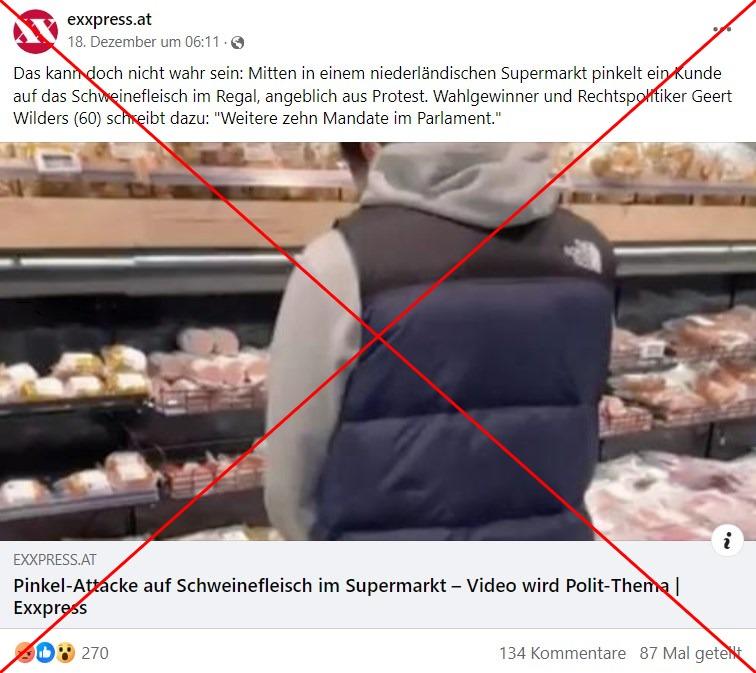
Task: Click the thumbs-up like reaction icon
Action: pos(45,653)
